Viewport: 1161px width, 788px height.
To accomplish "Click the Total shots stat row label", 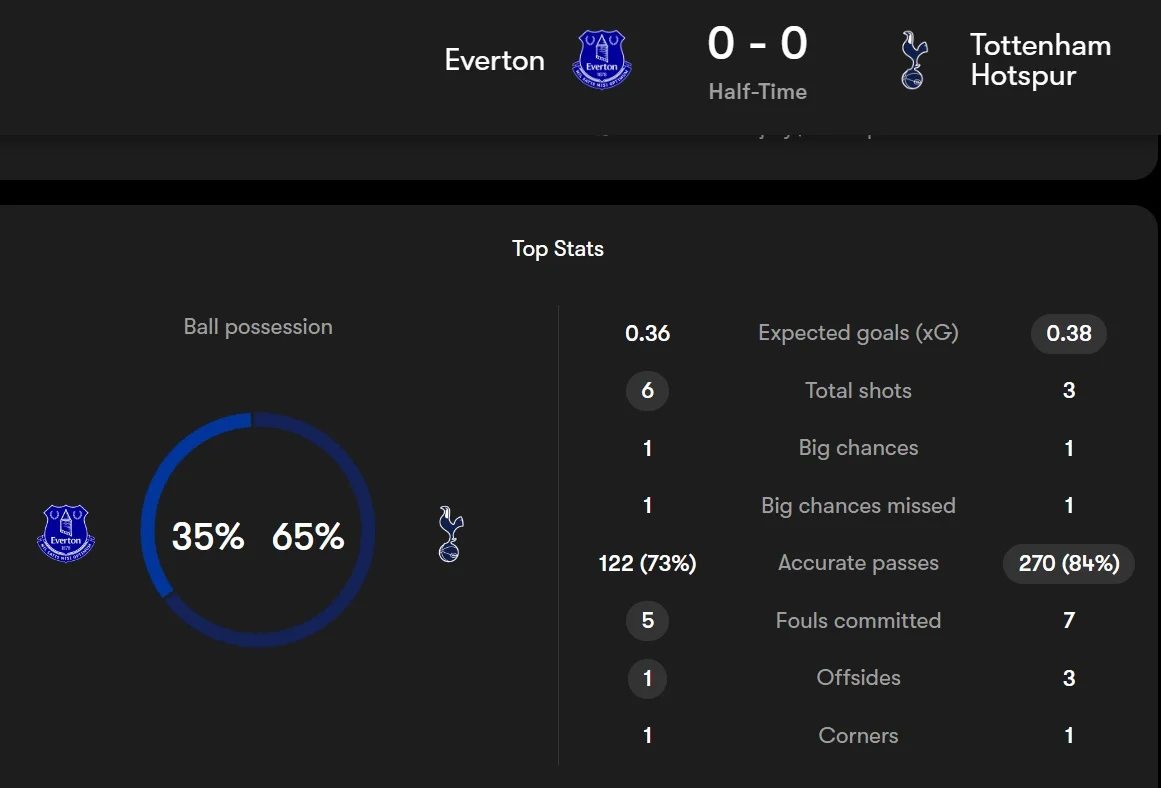I will [858, 391].
